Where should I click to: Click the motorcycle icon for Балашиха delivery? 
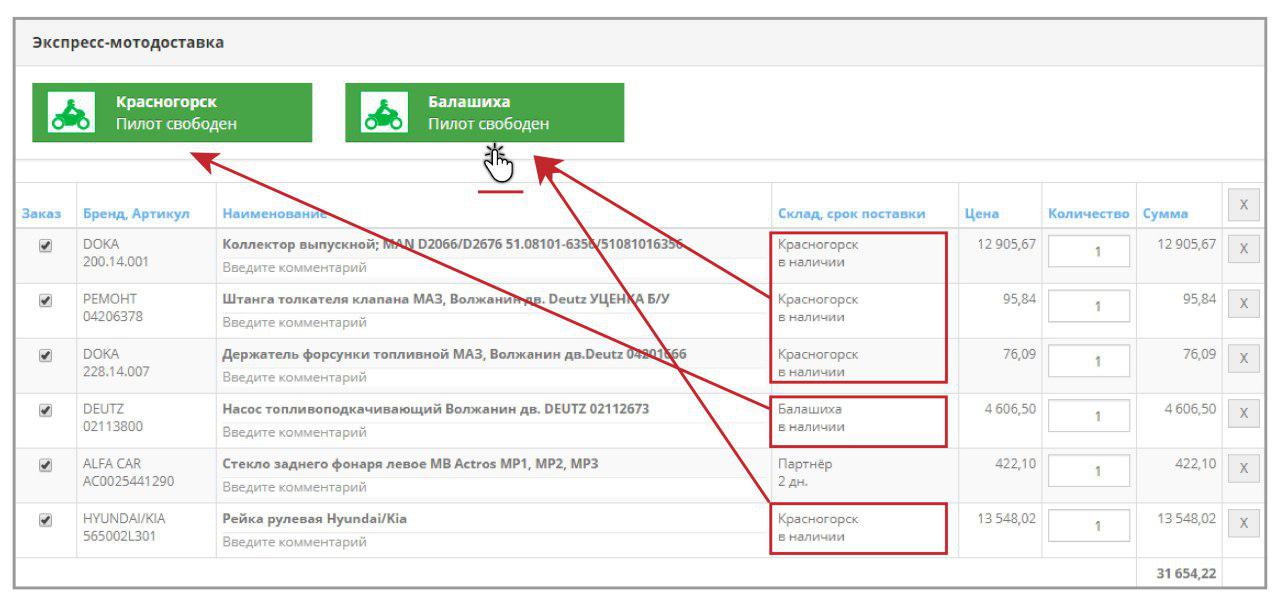coord(384,113)
